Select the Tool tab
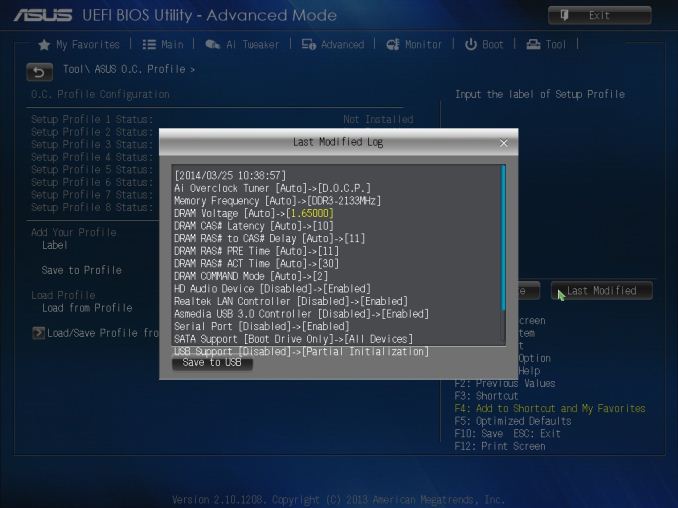This screenshot has height=508, width=678. click(x=546, y=45)
